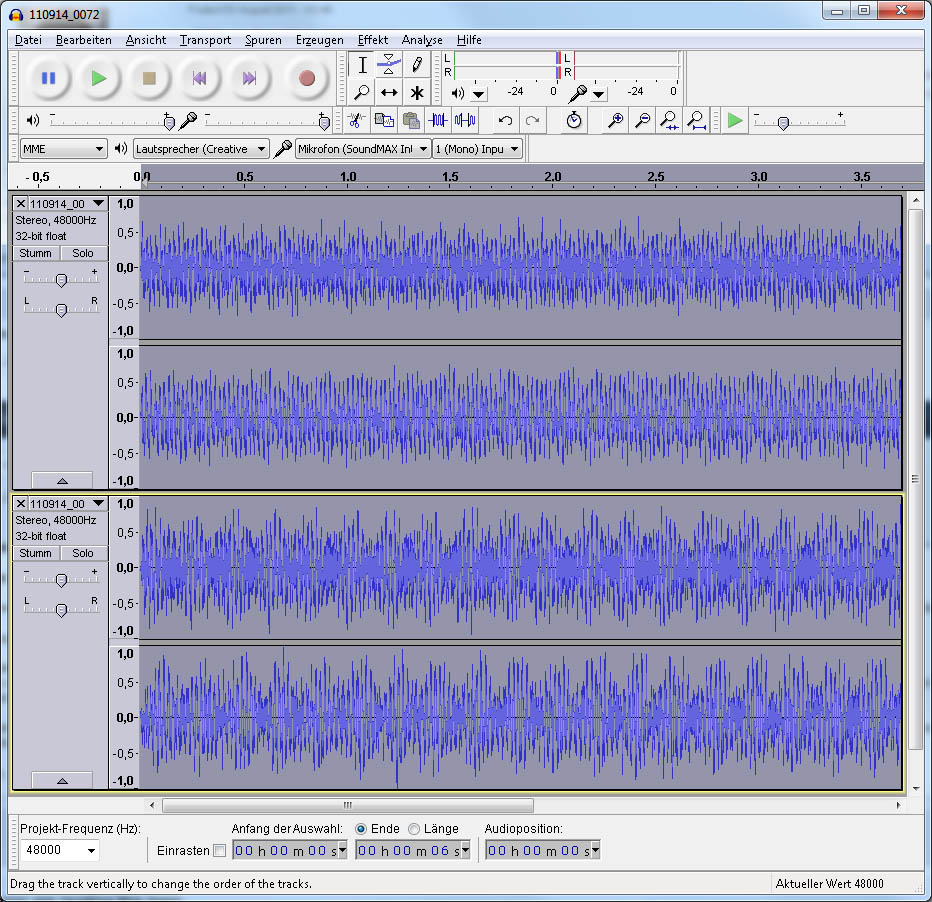
Task: Open the Spuren menu
Action: click(263, 40)
